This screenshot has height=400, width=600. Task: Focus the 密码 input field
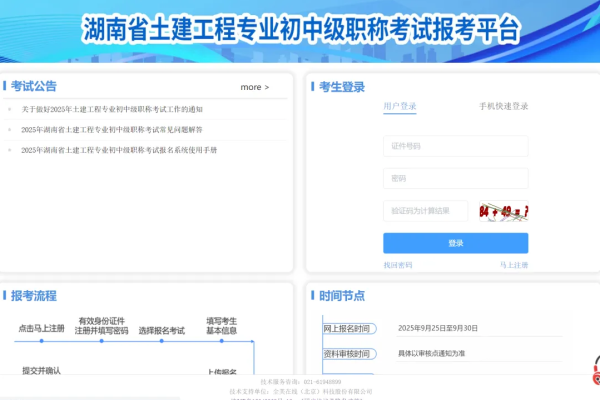[455, 178]
